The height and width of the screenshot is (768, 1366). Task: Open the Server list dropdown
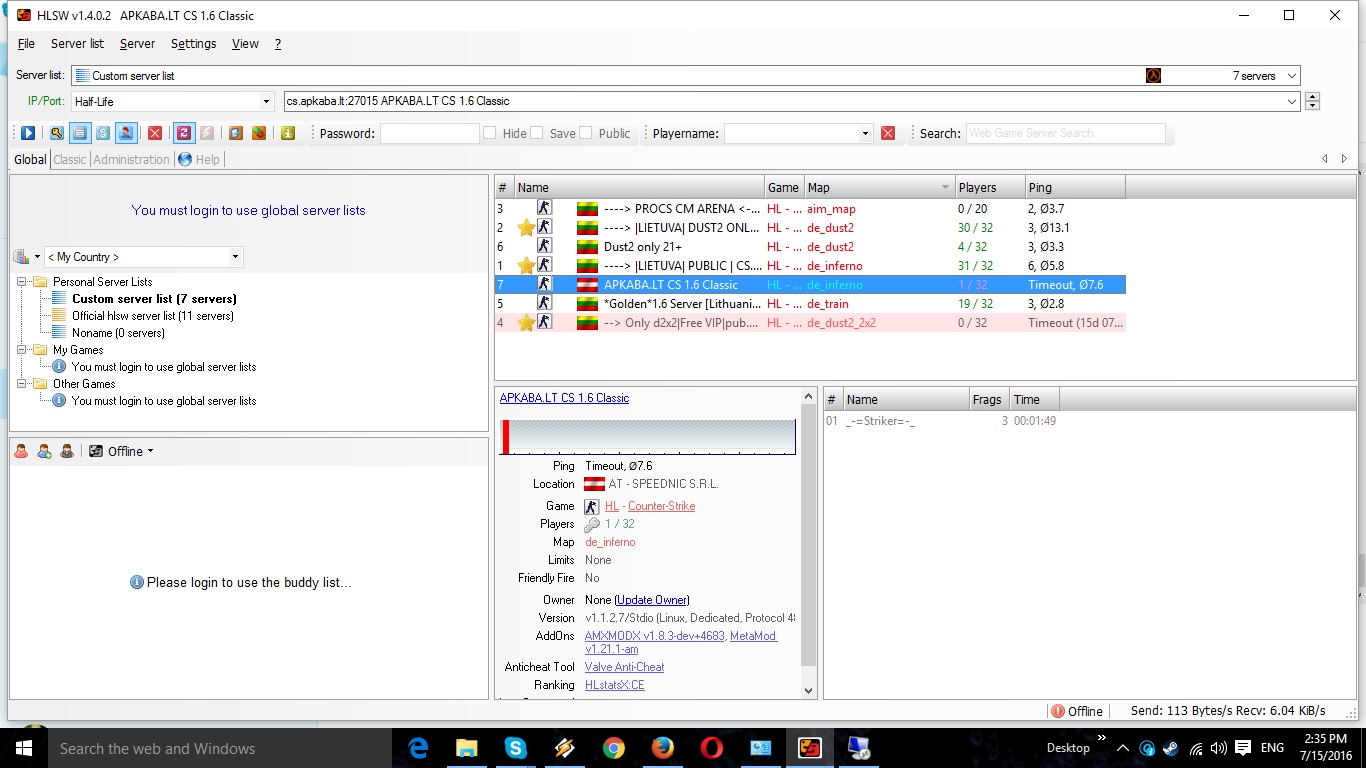pos(1291,76)
